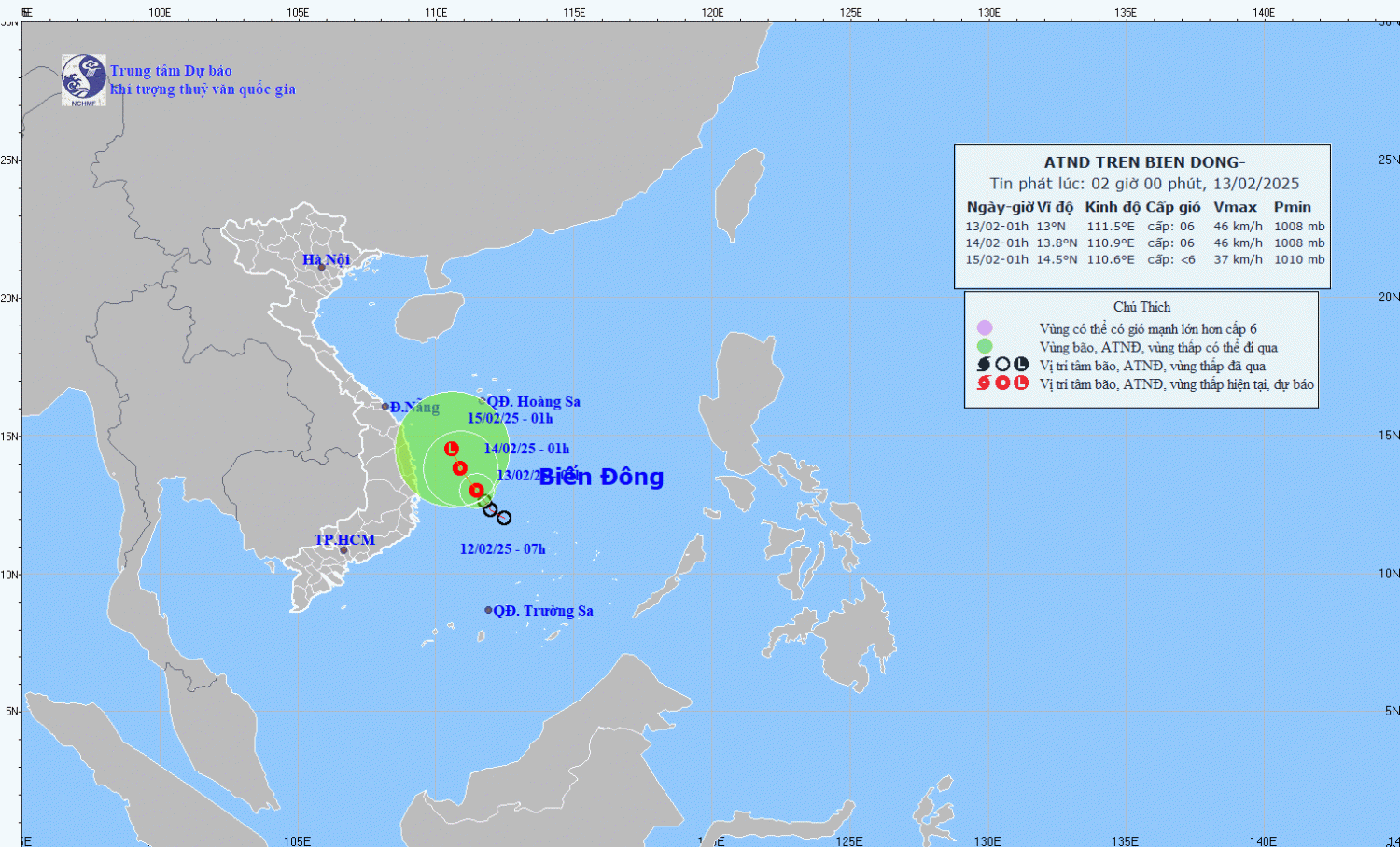Click the black typhoon swirl icon in the legend
Screen dimensions: 1400x847
[984, 365]
